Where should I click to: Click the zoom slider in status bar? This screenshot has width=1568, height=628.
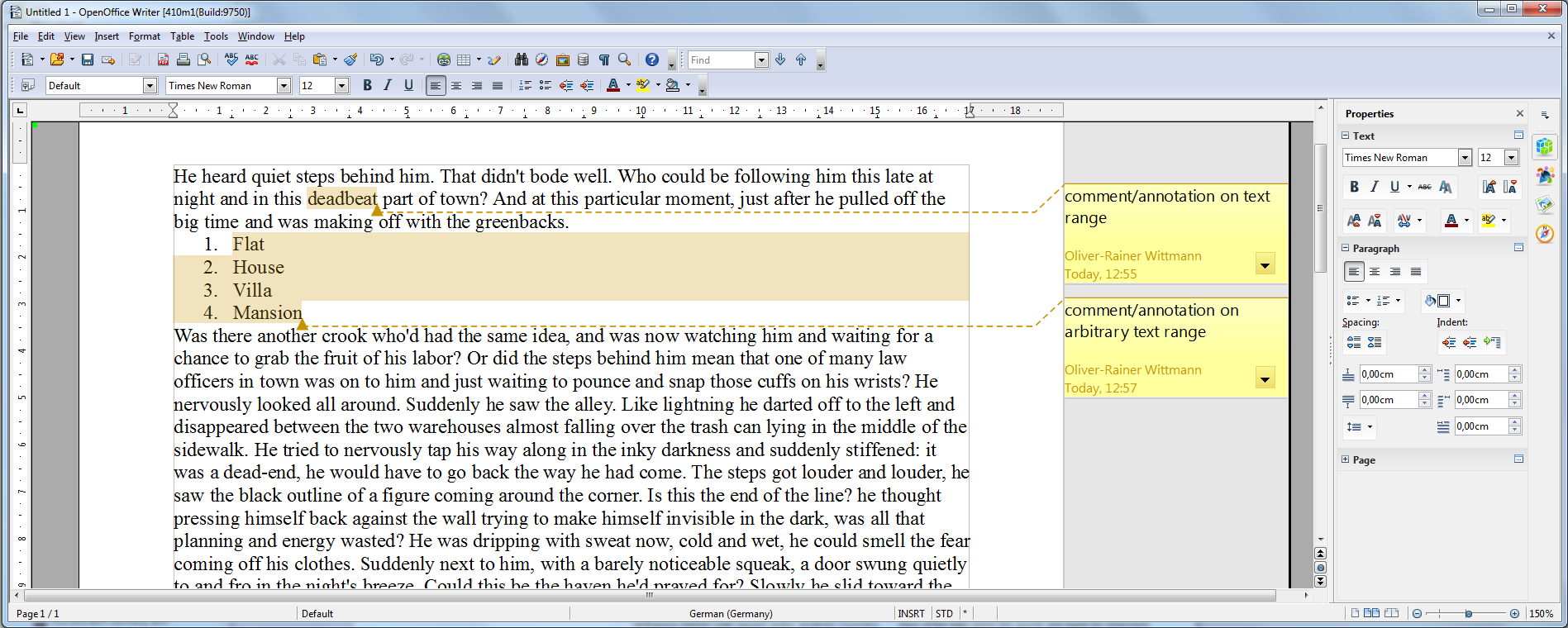pyautogui.click(x=1468, y=613)
